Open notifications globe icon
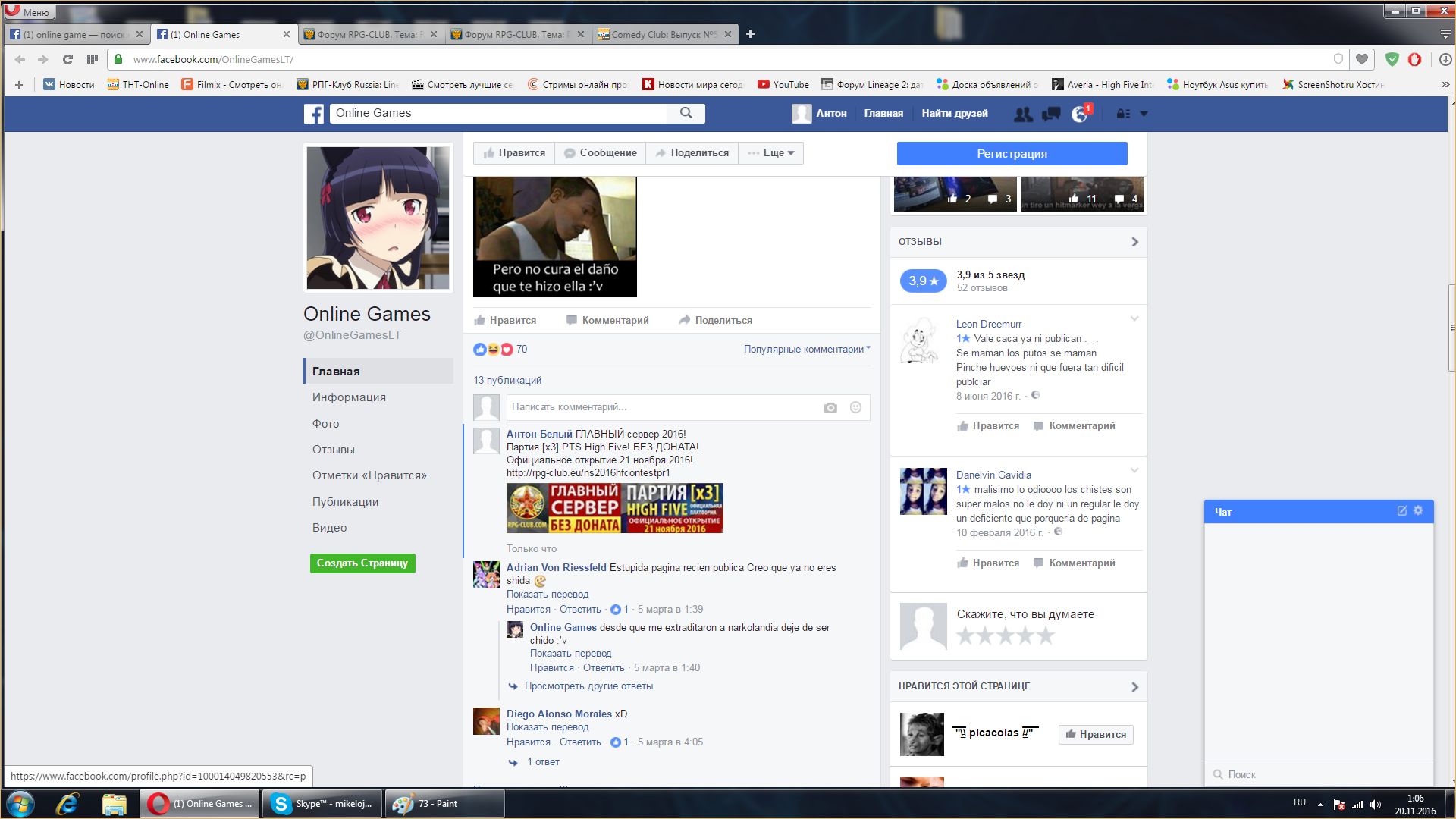 coord(1079,114)
